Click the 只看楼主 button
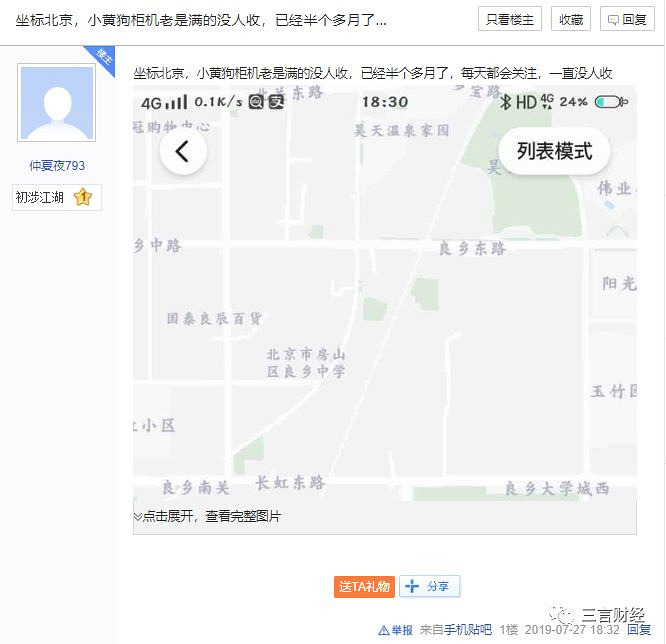 click(x=510, y=19)
